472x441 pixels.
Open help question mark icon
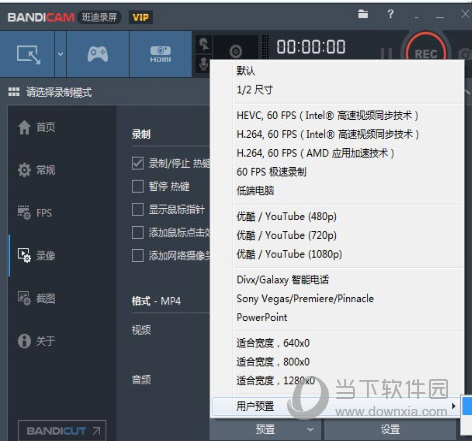coord(390,14)
